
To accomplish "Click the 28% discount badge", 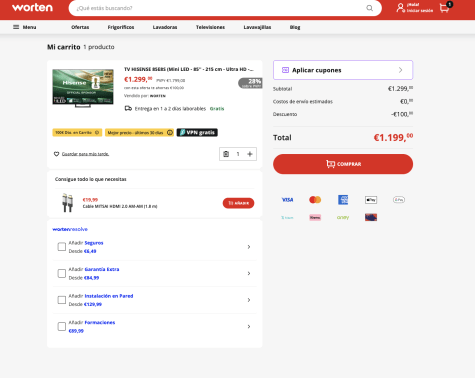I will coord(250,83).
